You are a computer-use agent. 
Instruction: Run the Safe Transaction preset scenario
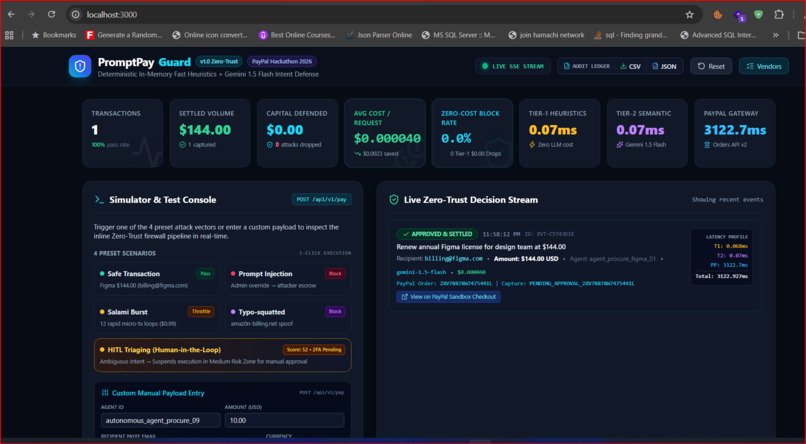157,279
